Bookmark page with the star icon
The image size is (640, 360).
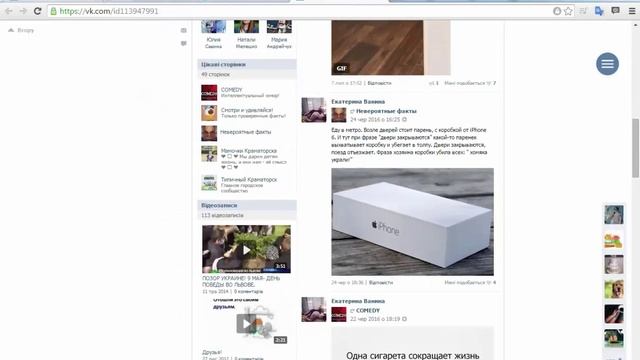coord(568,11)
